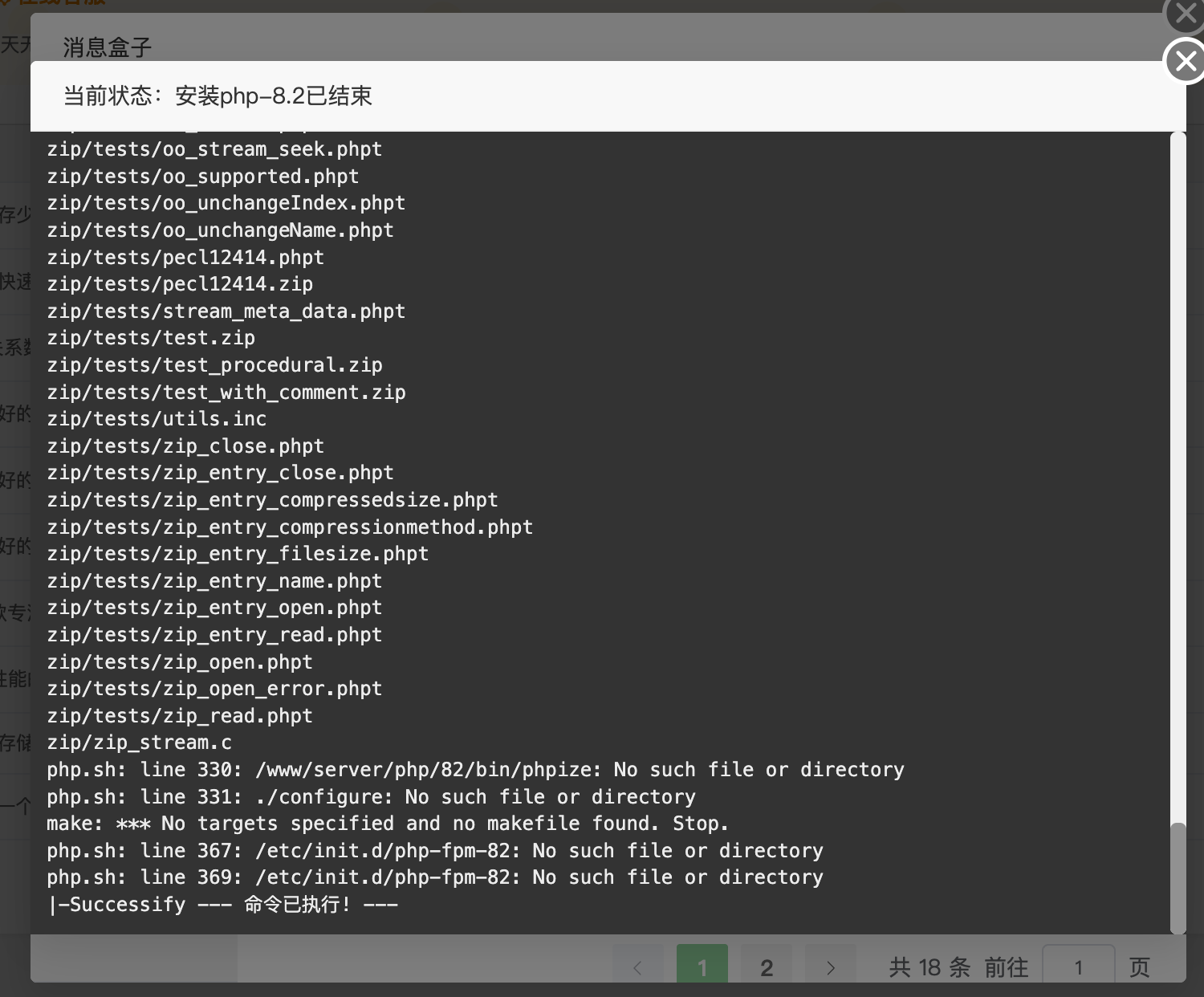The width and height of the screenshot is (1204, 997).
Task: Click line zip/zip_stream.c
Action: coord(140,743)
